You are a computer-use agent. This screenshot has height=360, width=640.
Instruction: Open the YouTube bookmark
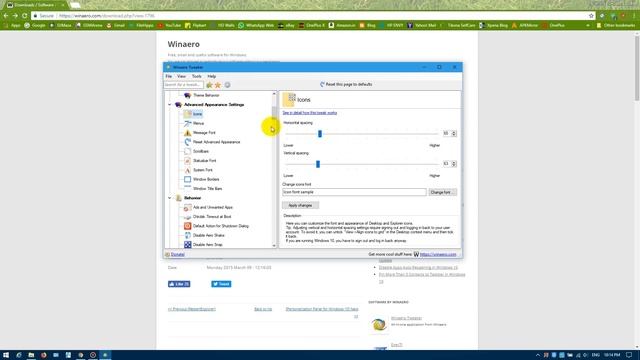pyautogui.click(x=170, y=25)
